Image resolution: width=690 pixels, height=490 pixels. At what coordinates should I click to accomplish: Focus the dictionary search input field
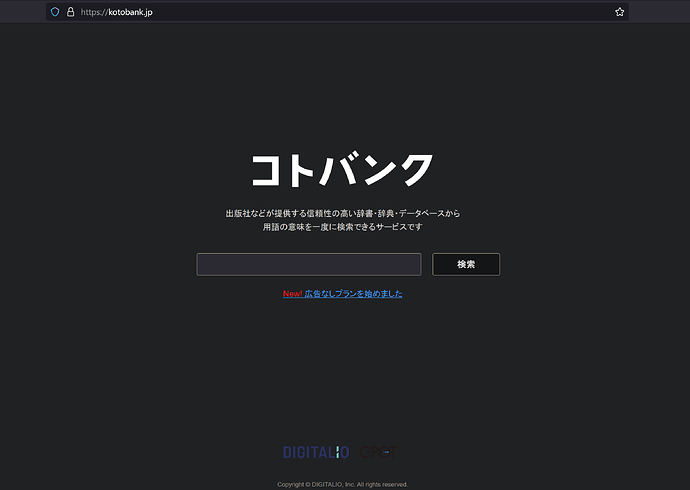308,264
